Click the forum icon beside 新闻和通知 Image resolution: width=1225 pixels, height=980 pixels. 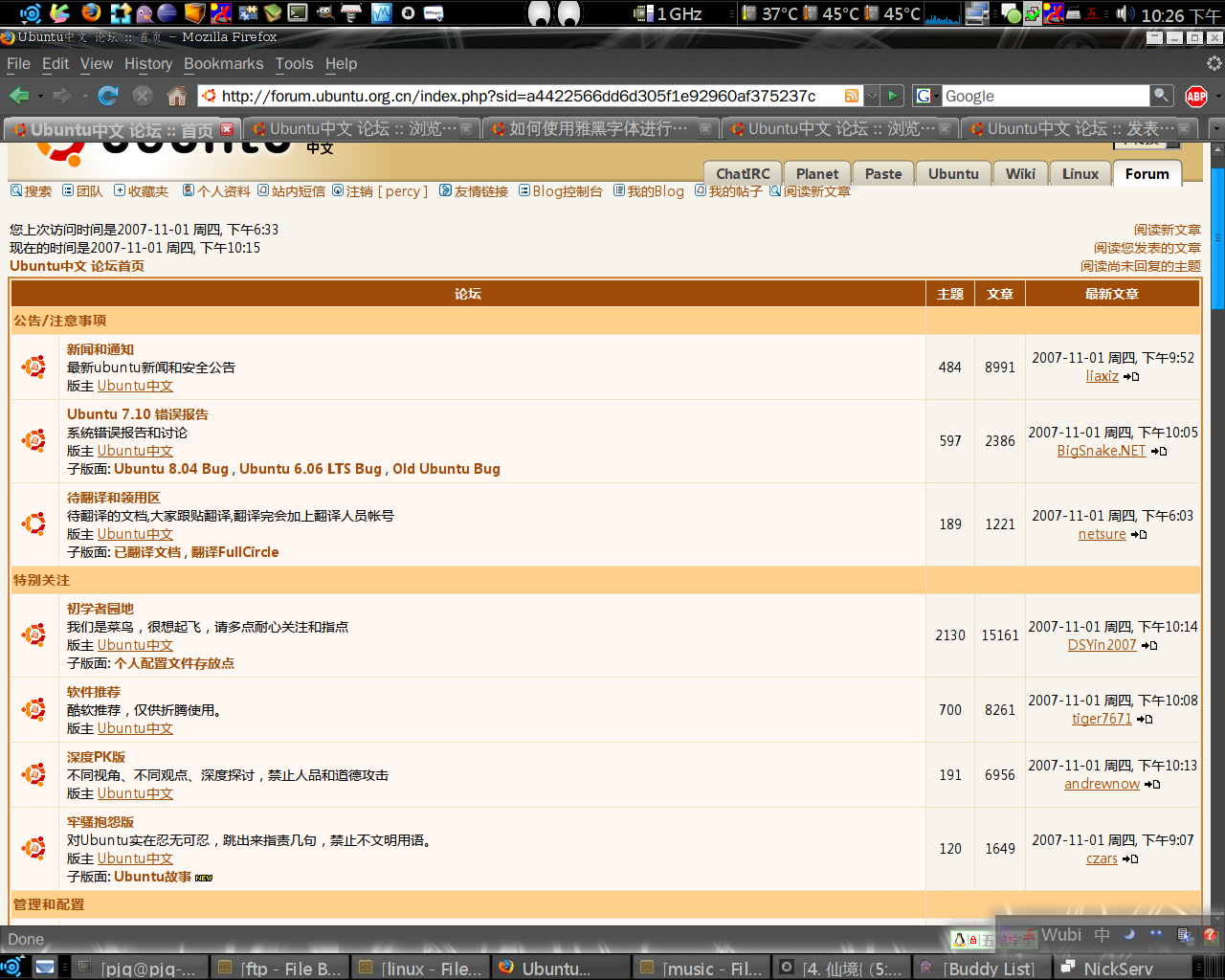pos(34,367)
